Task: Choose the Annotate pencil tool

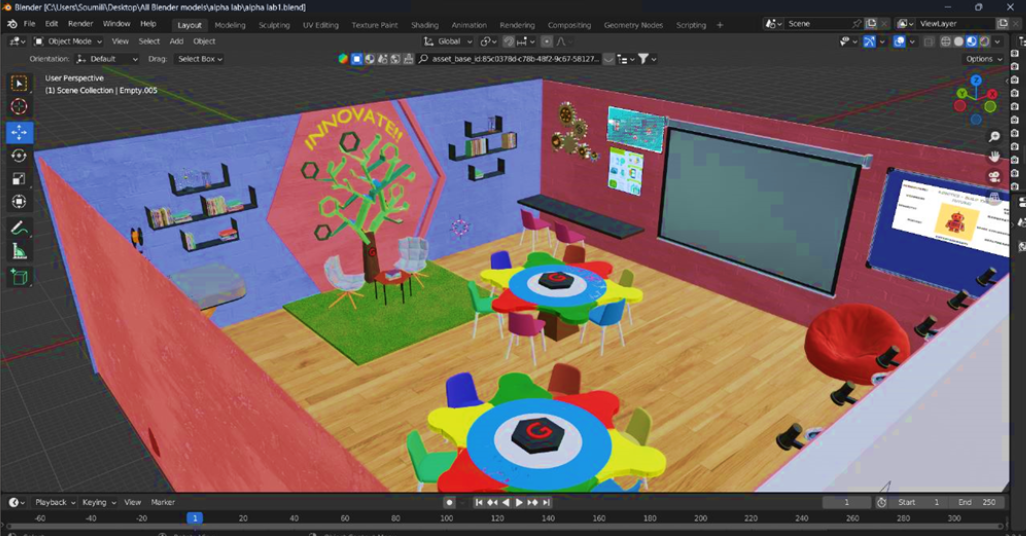Action: pos(20,228)
